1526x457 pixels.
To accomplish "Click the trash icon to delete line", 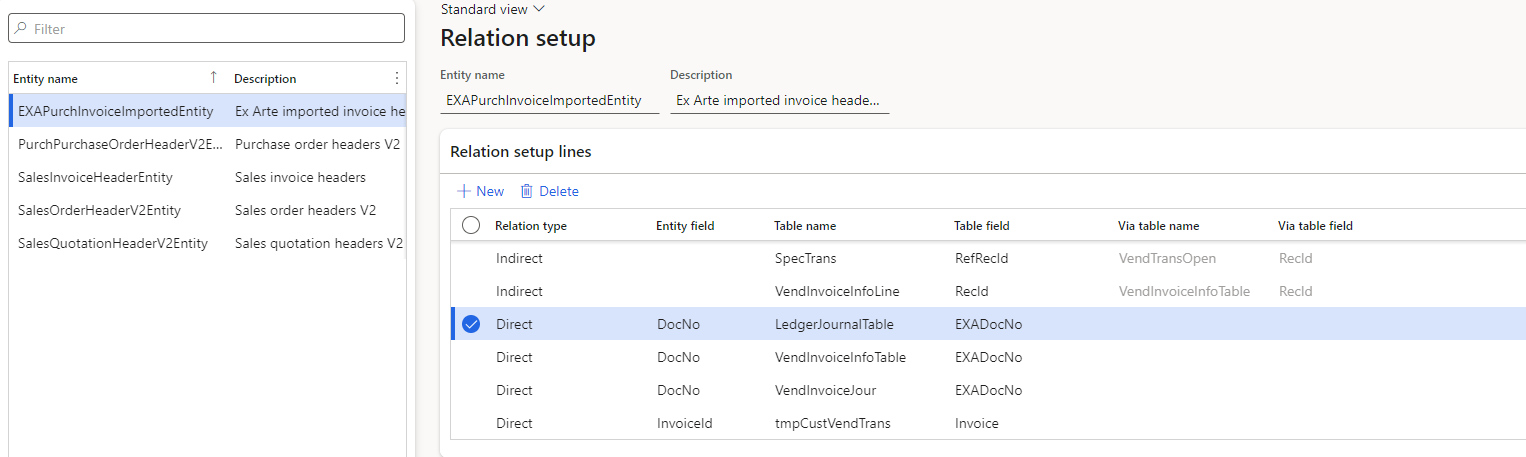I will point(526,191).
